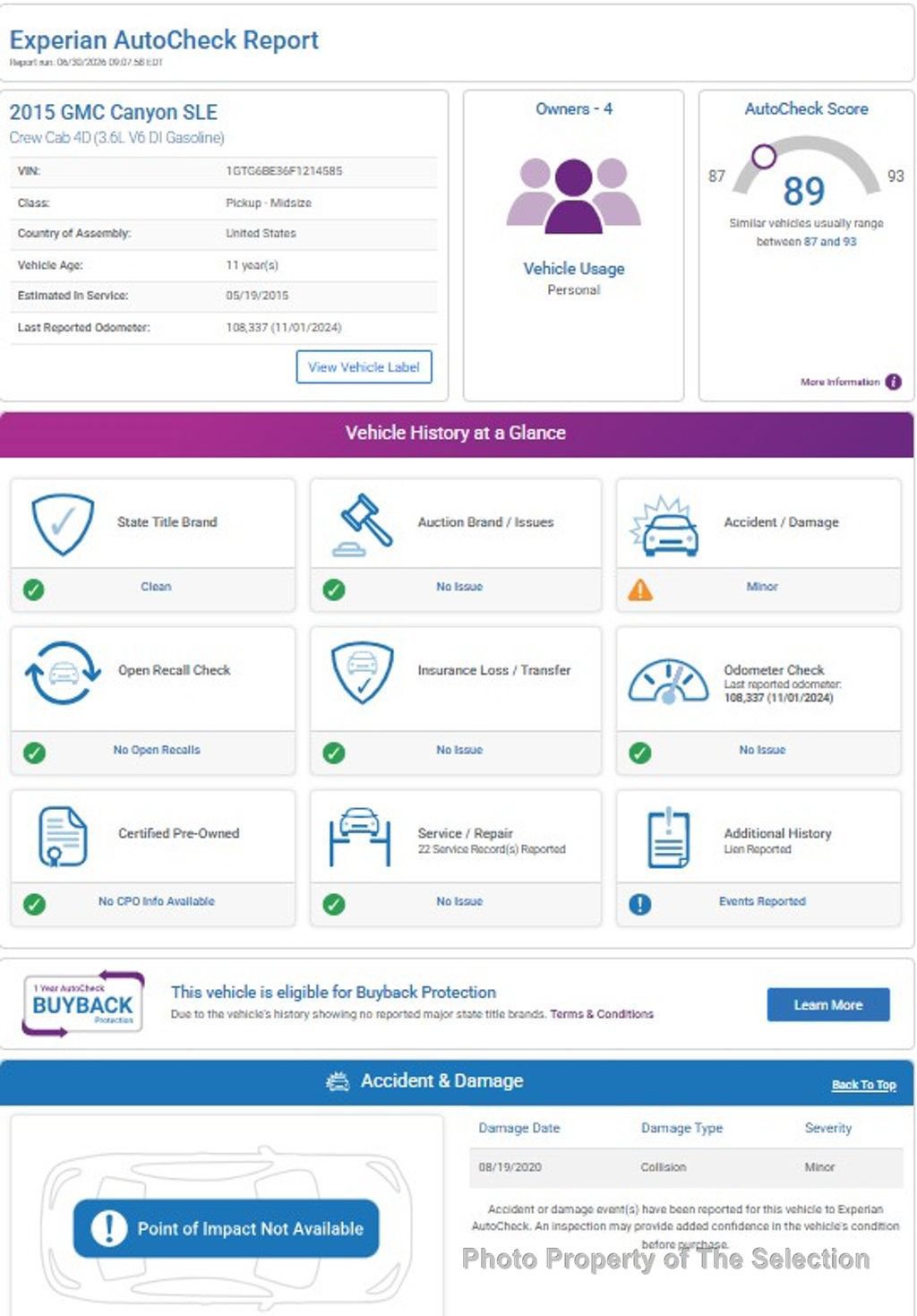Click the AutoCheck score number 89
This screenshot has height=1316, width=917.
pyautogui.click(x=803, y=192)
